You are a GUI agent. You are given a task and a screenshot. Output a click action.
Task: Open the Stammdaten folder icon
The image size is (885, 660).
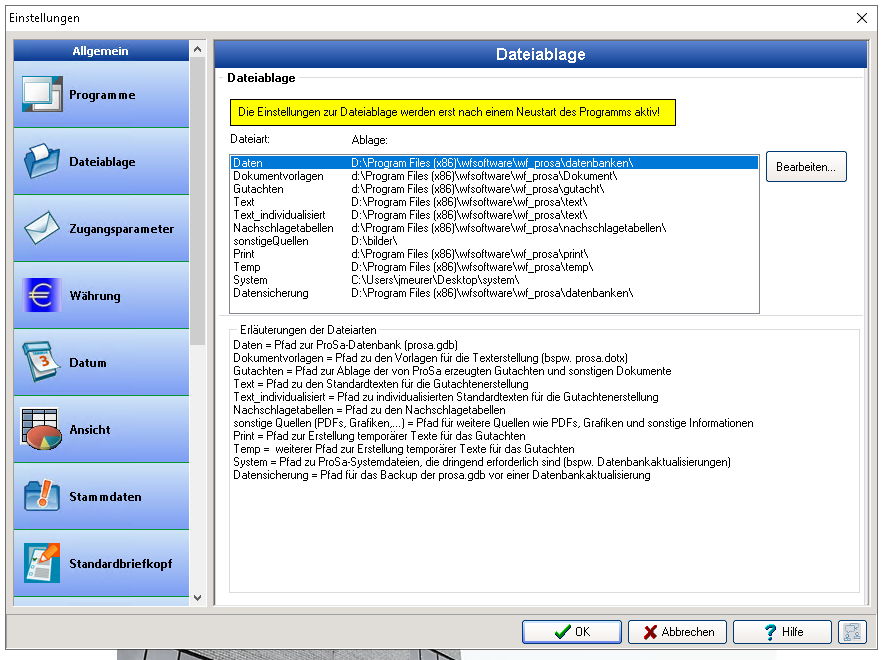(42, 496)
